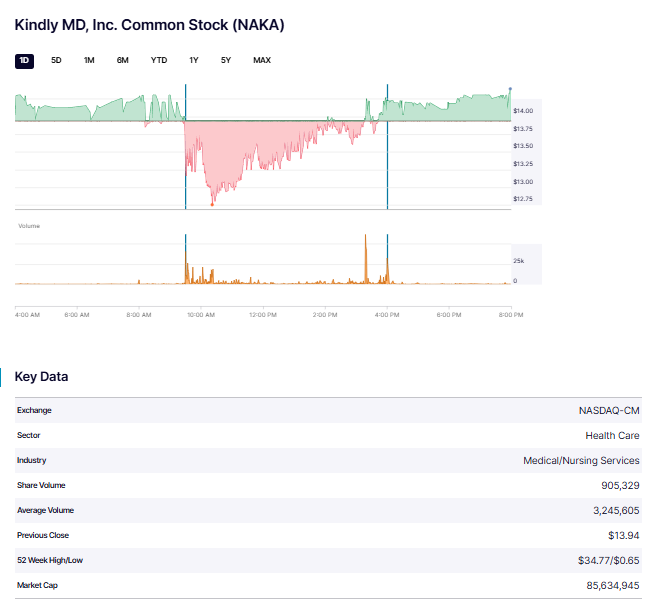Screen dimensions: 662x608
Task: Open the 1Y chart view
Action: [x=194, y=60]
